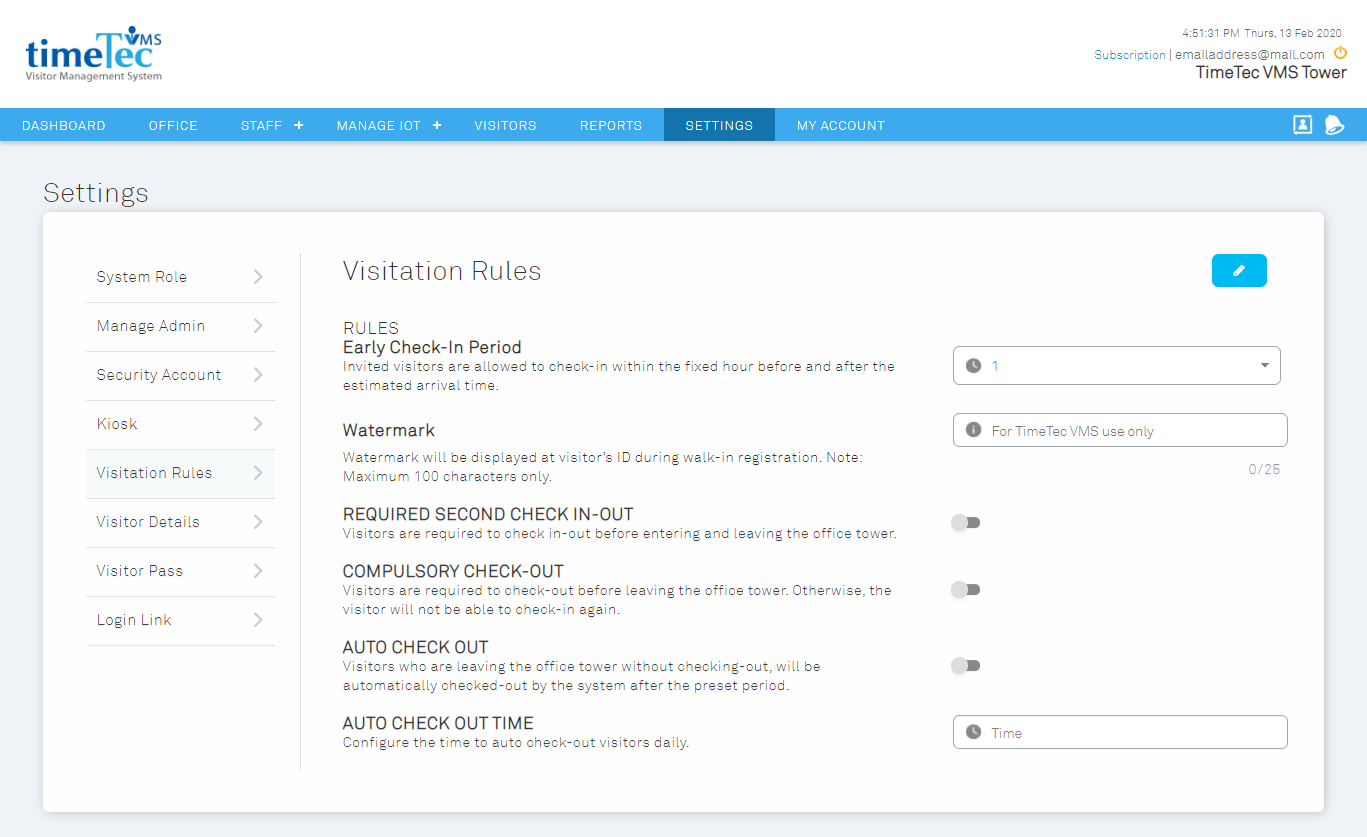Click the Subscription link

pos(1130,55)
